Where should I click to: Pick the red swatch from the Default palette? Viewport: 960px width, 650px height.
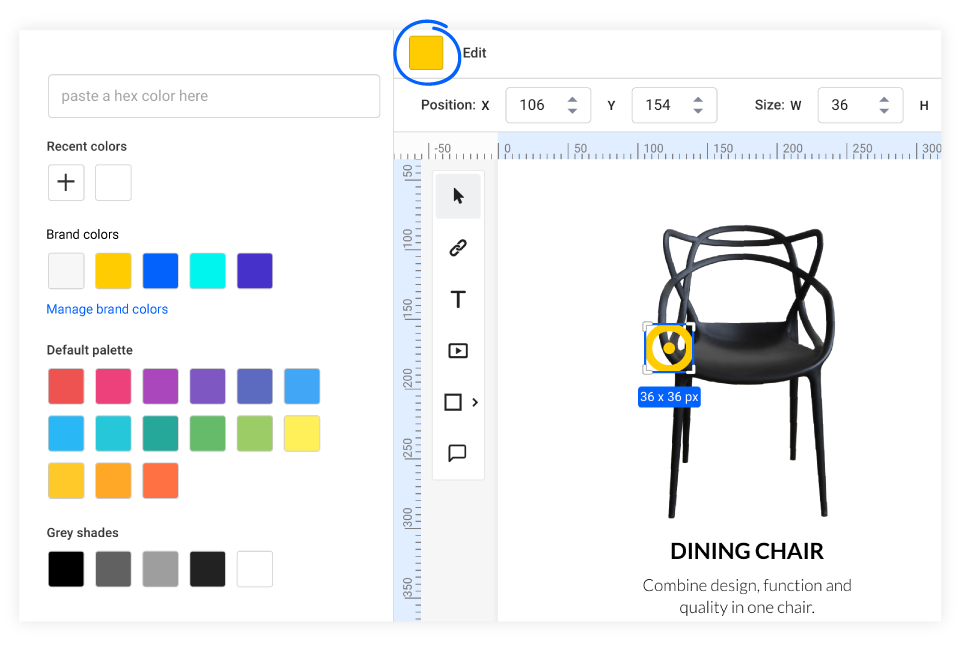(66, 386)
